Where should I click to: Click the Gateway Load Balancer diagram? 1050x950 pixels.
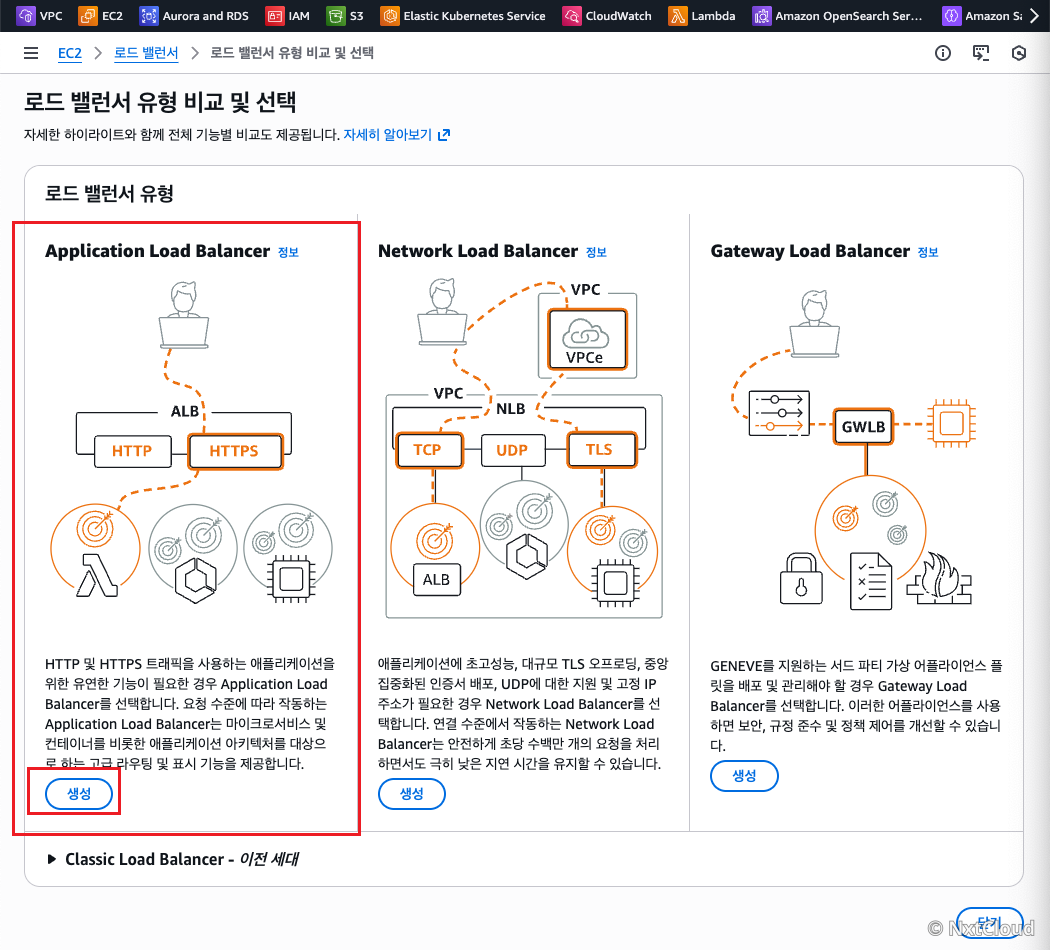point(854,450)
